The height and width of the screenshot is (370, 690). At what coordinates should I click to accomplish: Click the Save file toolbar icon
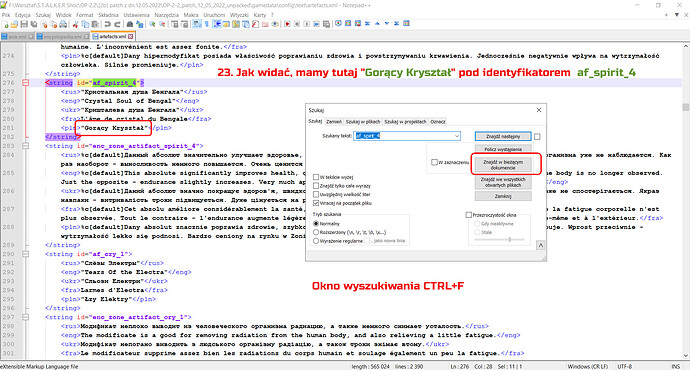pyautogui.click(x=24, y=24)
